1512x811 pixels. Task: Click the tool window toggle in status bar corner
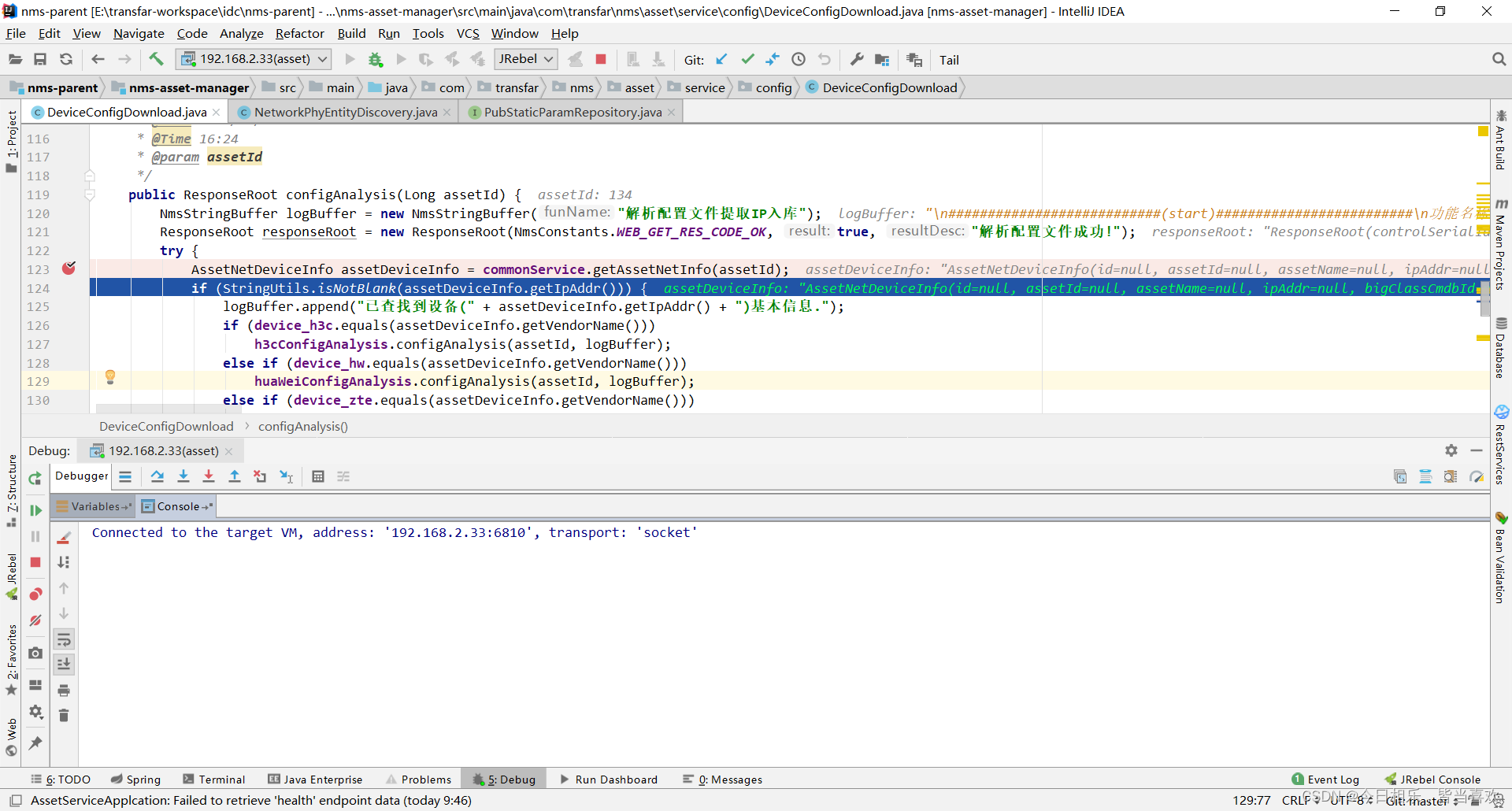point(15,800)
